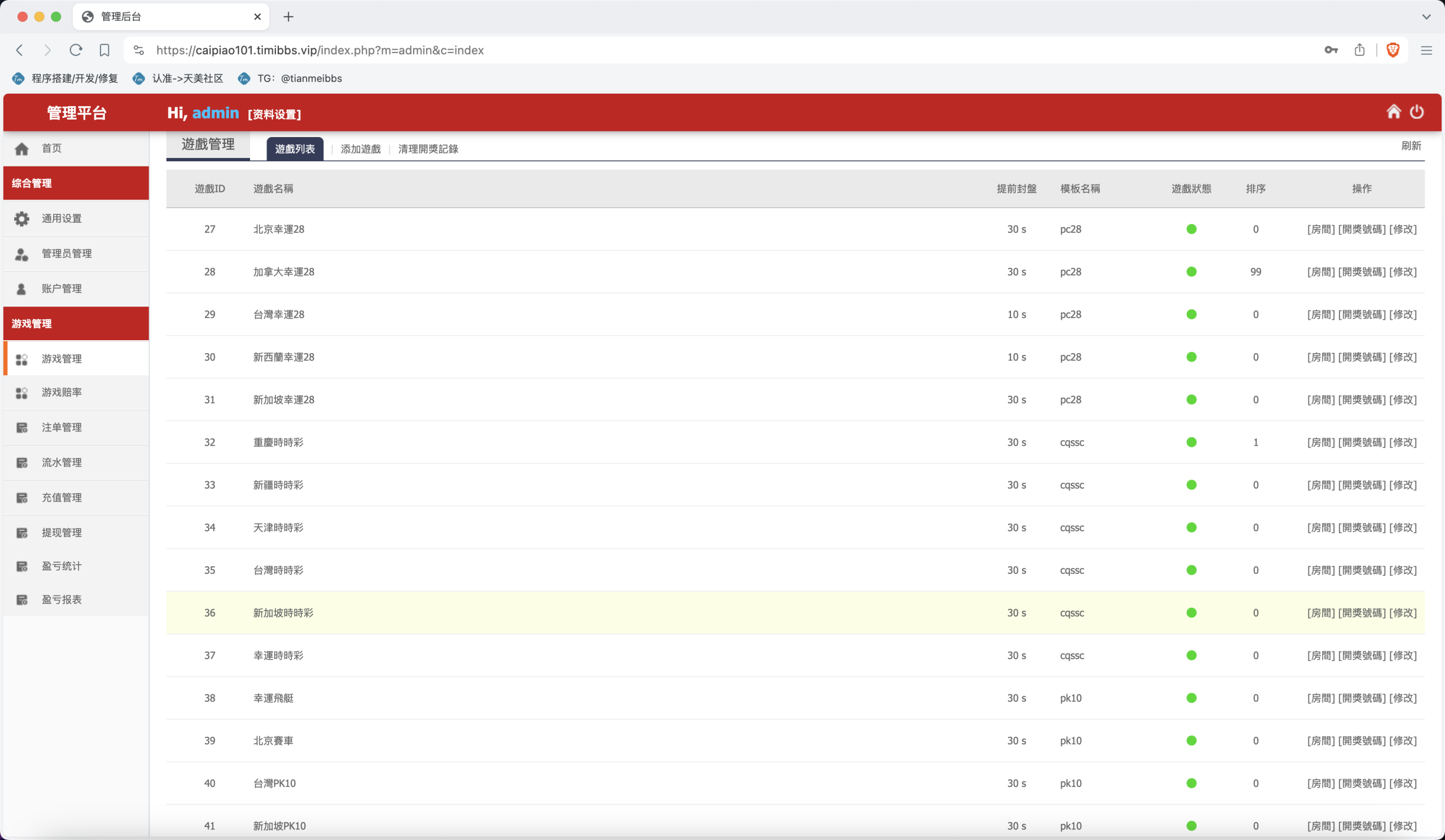Open the TG: @tianmeibbs bookmark
This screenshot has height=840, width=1445.
pos(290,78)
